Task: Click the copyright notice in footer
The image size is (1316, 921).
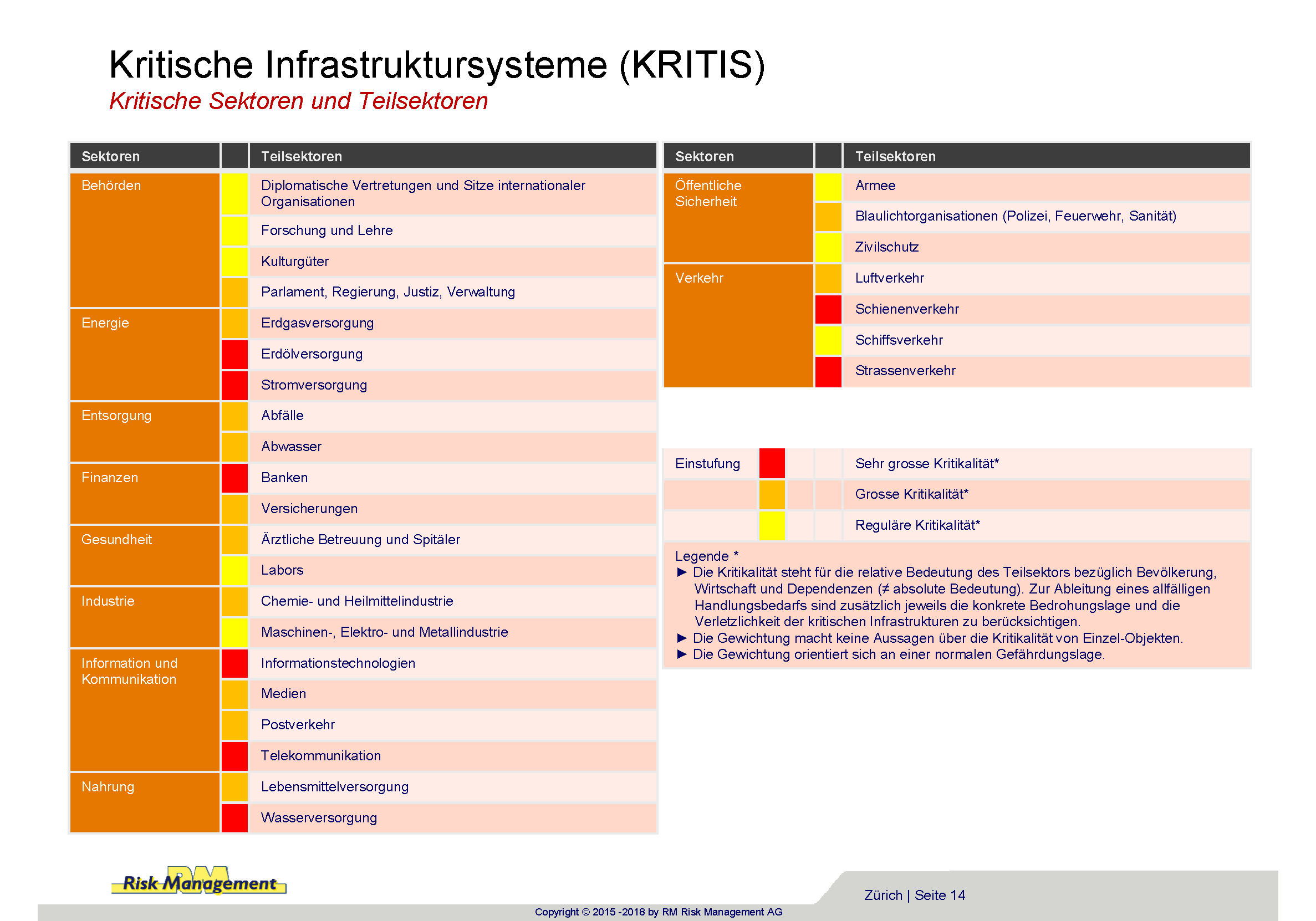Action: [658, 911]
